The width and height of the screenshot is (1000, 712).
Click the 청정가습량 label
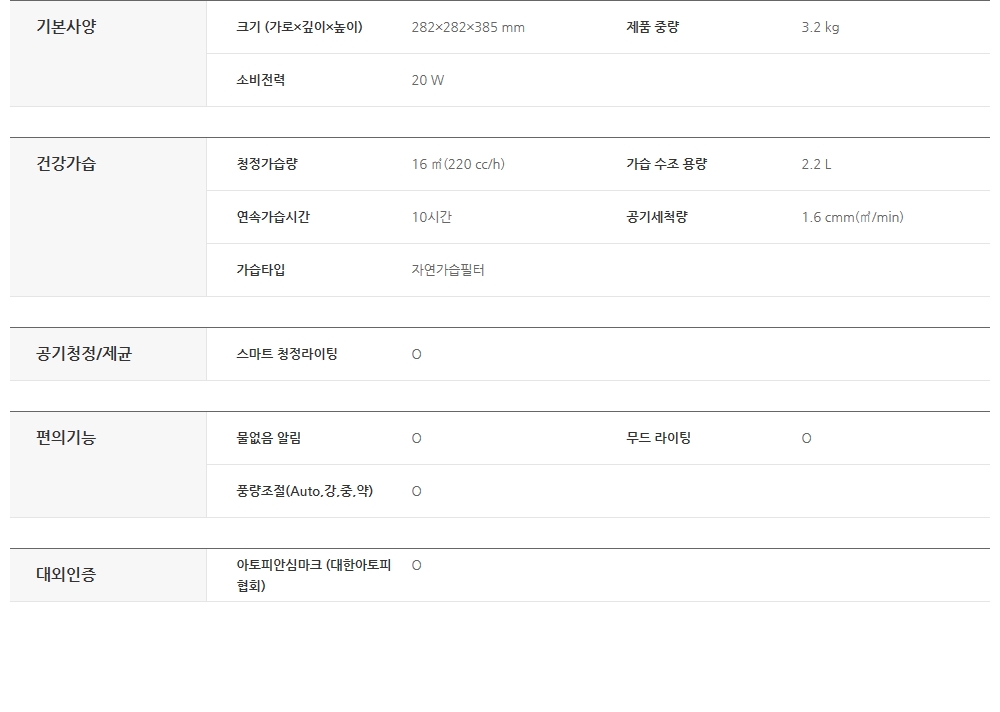click(x=267, y=164)
